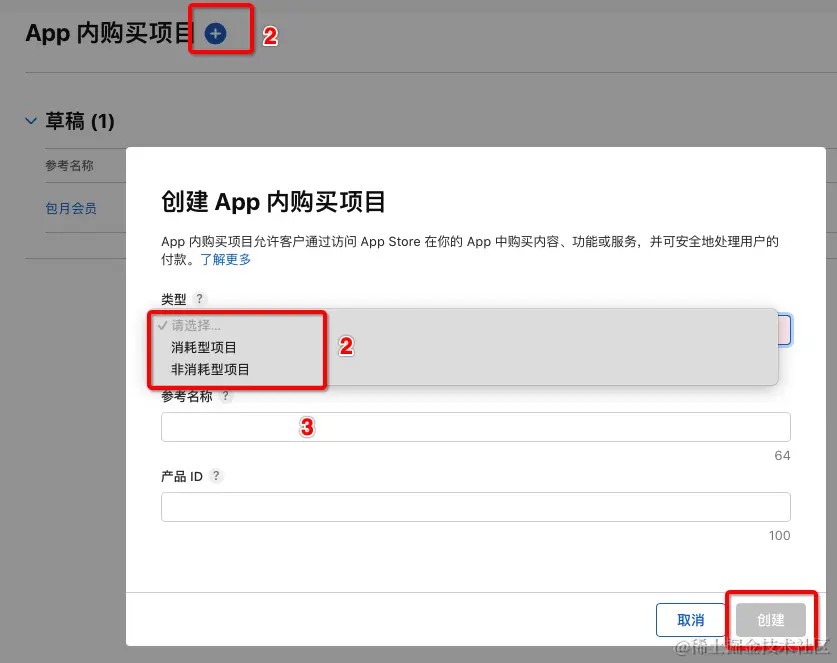Viewport: 837px width, 663px height.
Task: Click the App 内购买项目 page heading
Action: (x=110, y=33)
